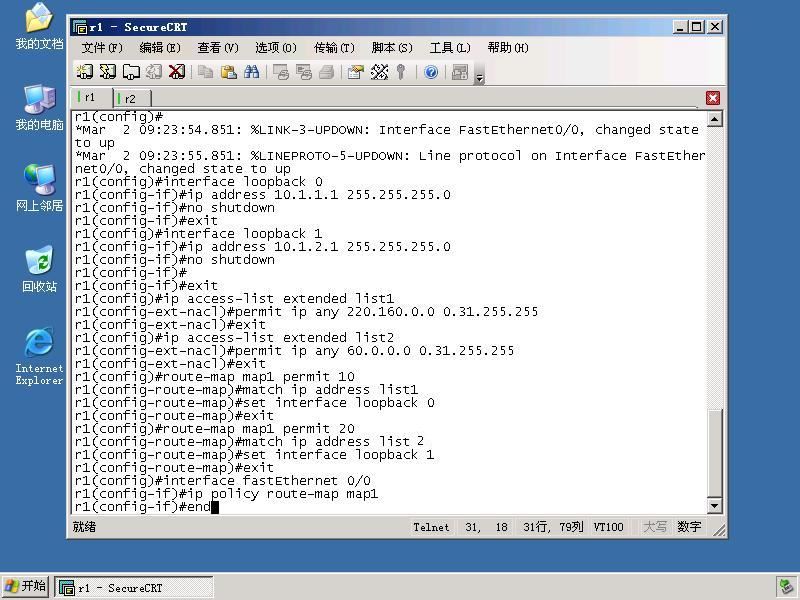
Task: Click the VT100 status bar entry
Action: pos(608,527)
